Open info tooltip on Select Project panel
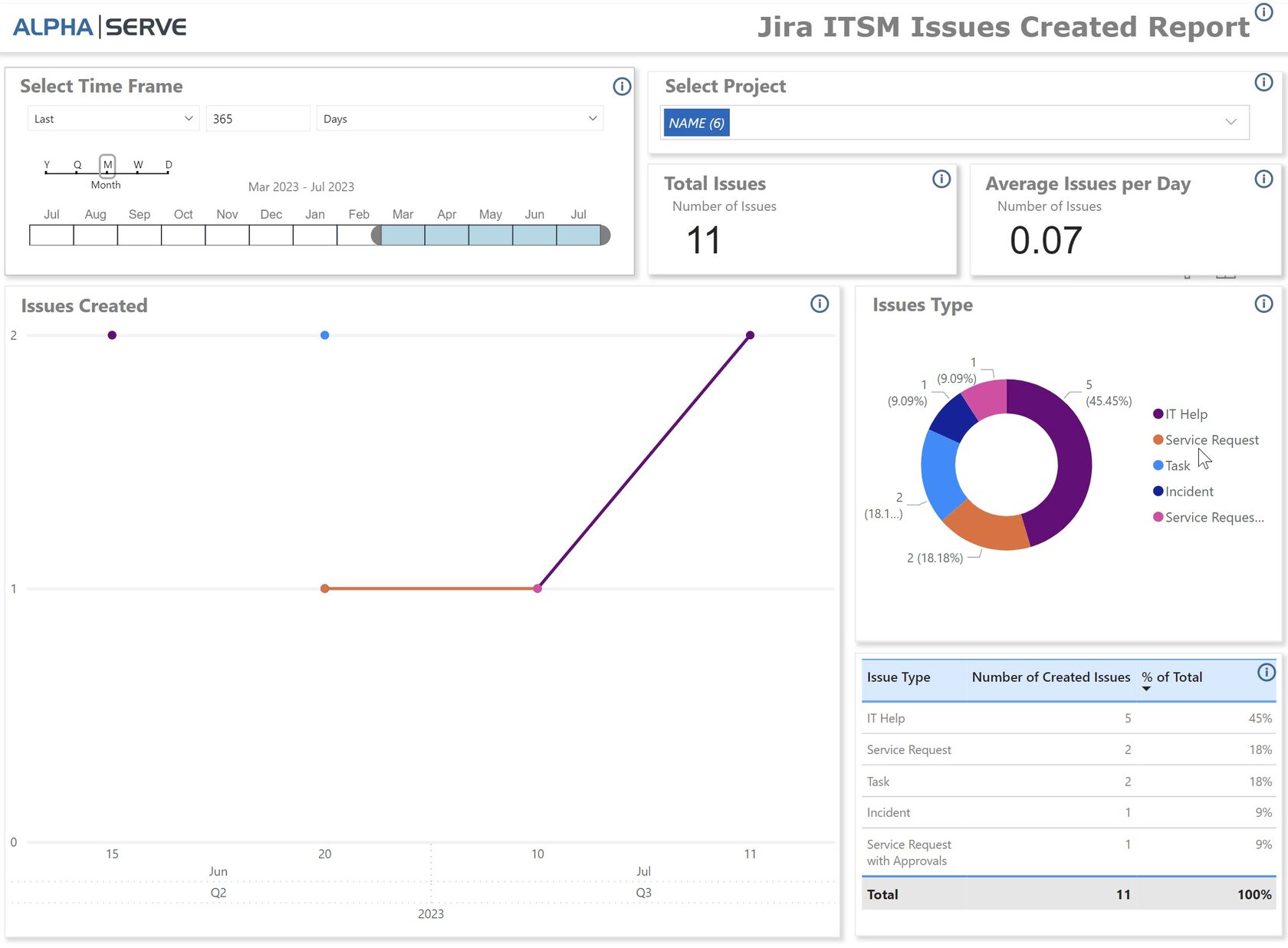This screenshot has height=948, width=1288. click(1263, 81)
